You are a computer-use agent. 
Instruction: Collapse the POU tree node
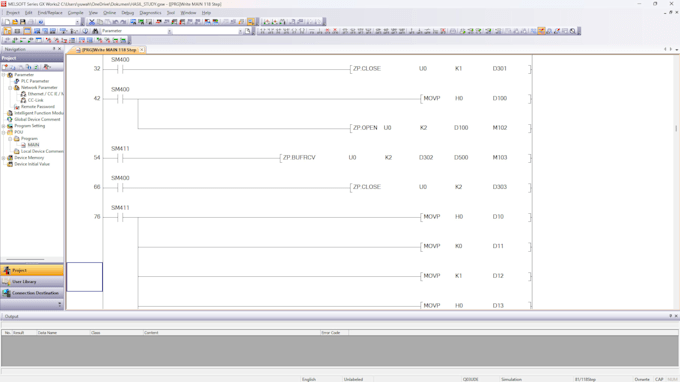(3, 132)
